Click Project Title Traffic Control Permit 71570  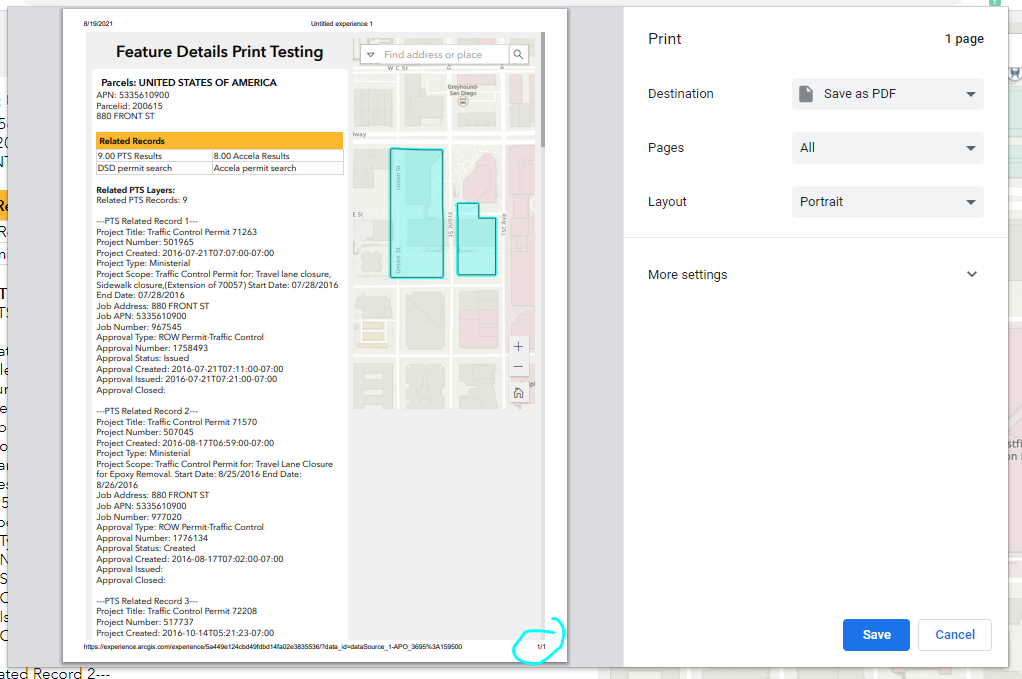pos(177,422)
